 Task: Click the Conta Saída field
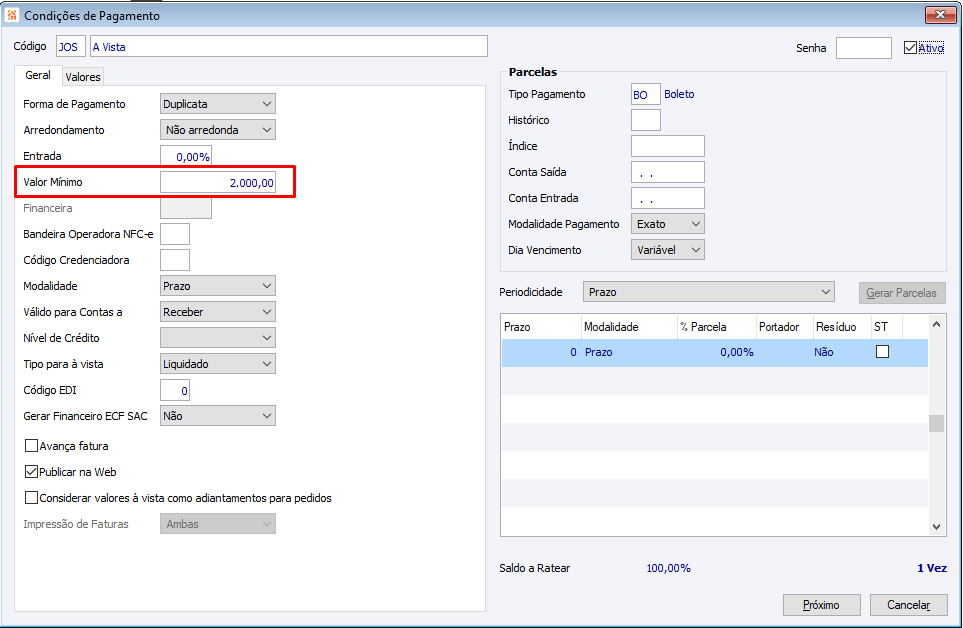[x=668, y=172]
